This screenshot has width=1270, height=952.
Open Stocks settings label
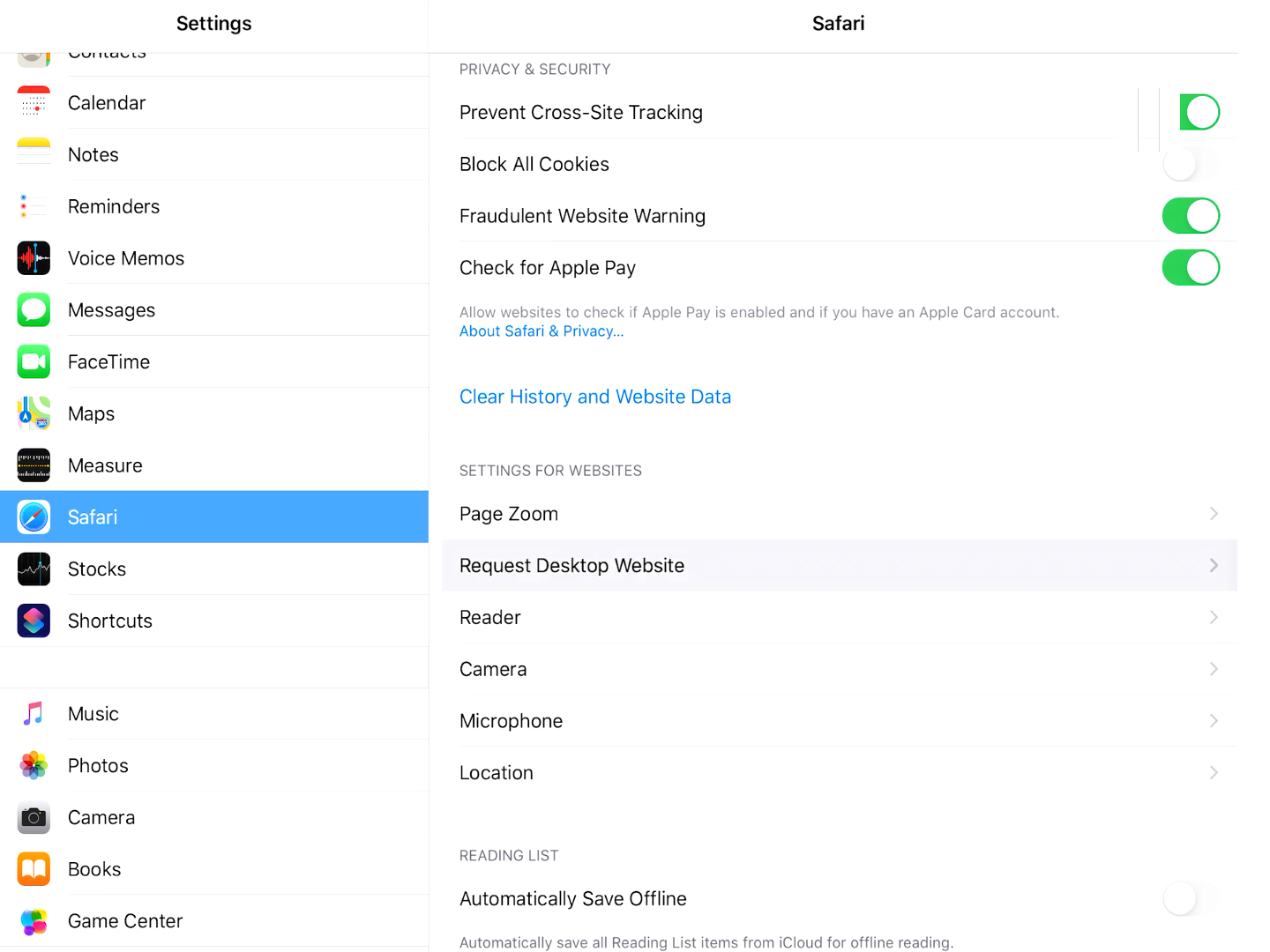(97, 569)
